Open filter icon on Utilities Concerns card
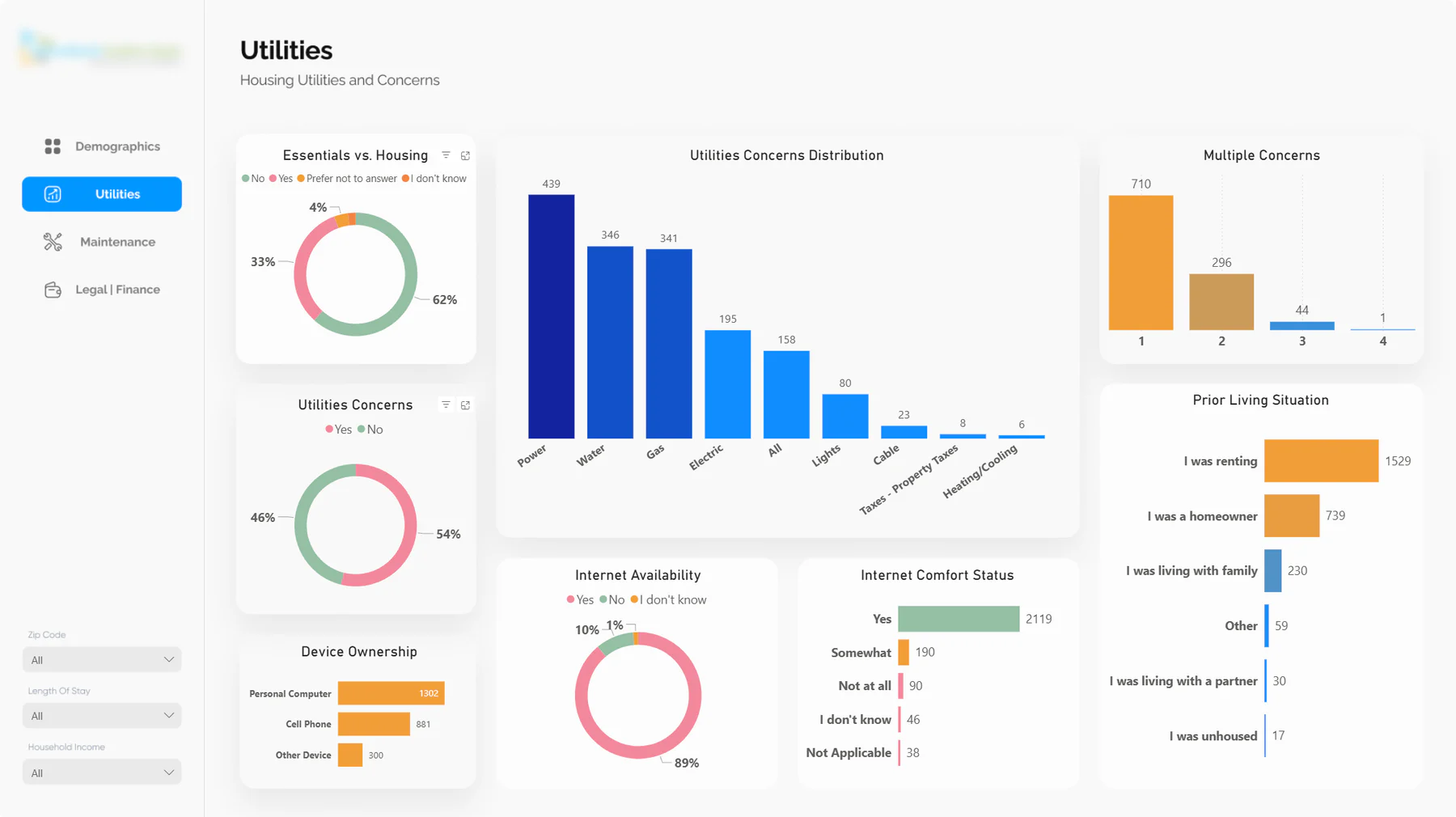The image size is (1456, 817). tap(446, 404)
